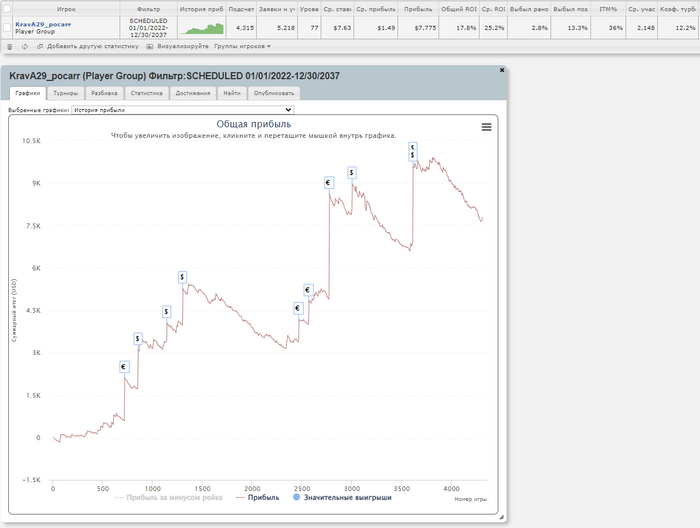The width and height of the screenshot is (700, 528).
Task: Toggle the 'Прибыль' legend series
Action: 258,497
